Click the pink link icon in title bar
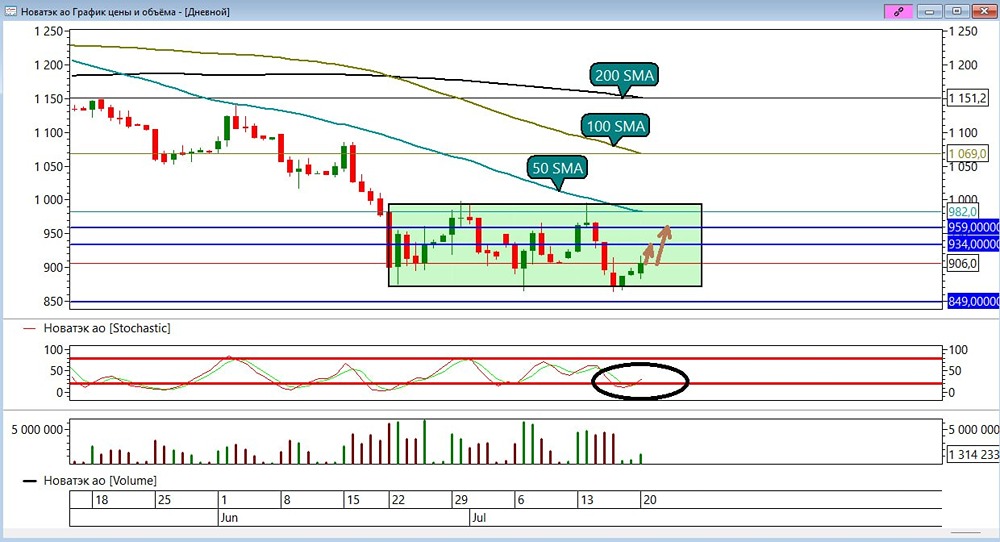The height and width of the screenshot is (542, 1000). pos(899,11)
